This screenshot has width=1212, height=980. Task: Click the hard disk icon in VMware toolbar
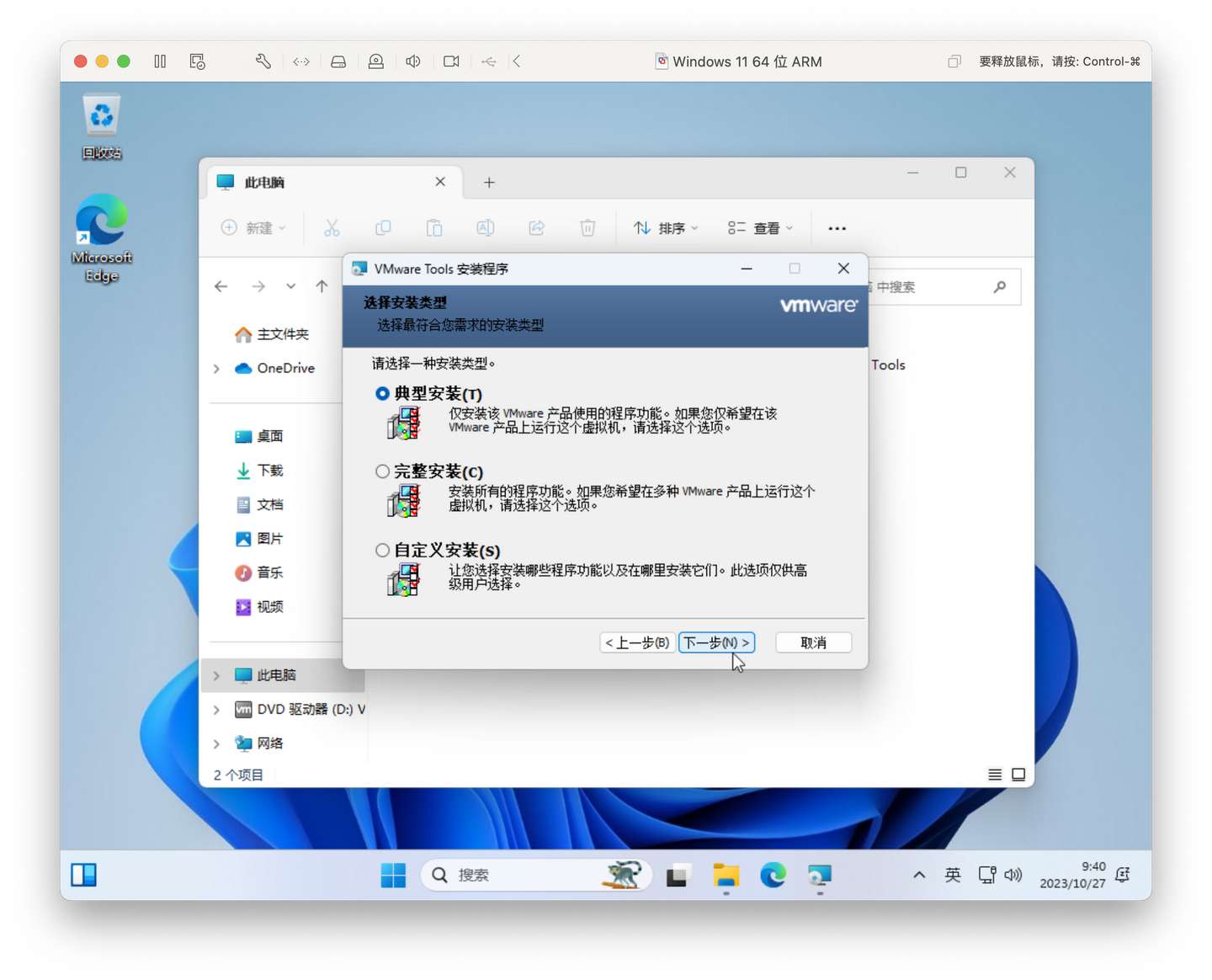(x=338, y=61)
